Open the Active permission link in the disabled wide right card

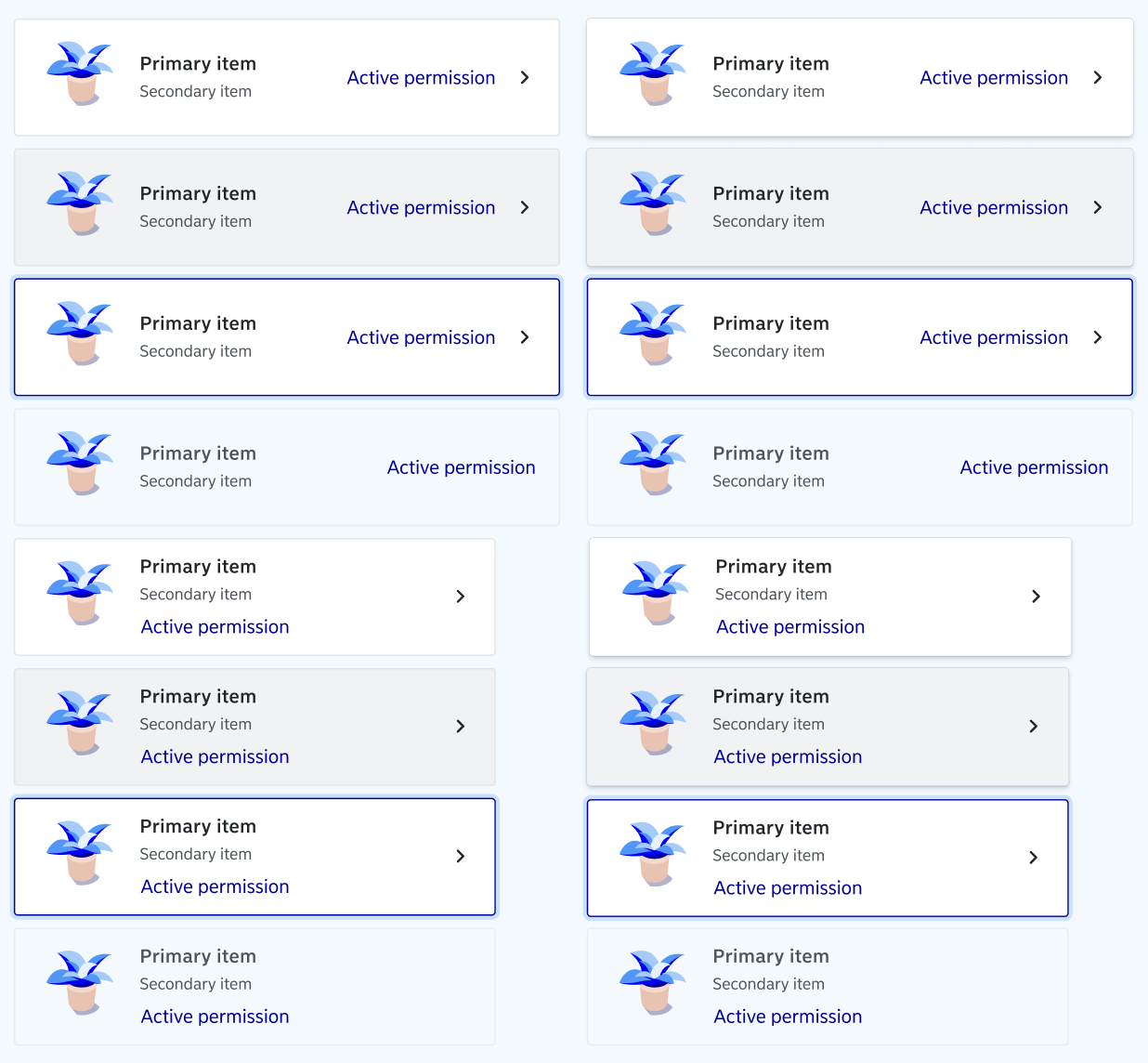tap(1034, 467)
